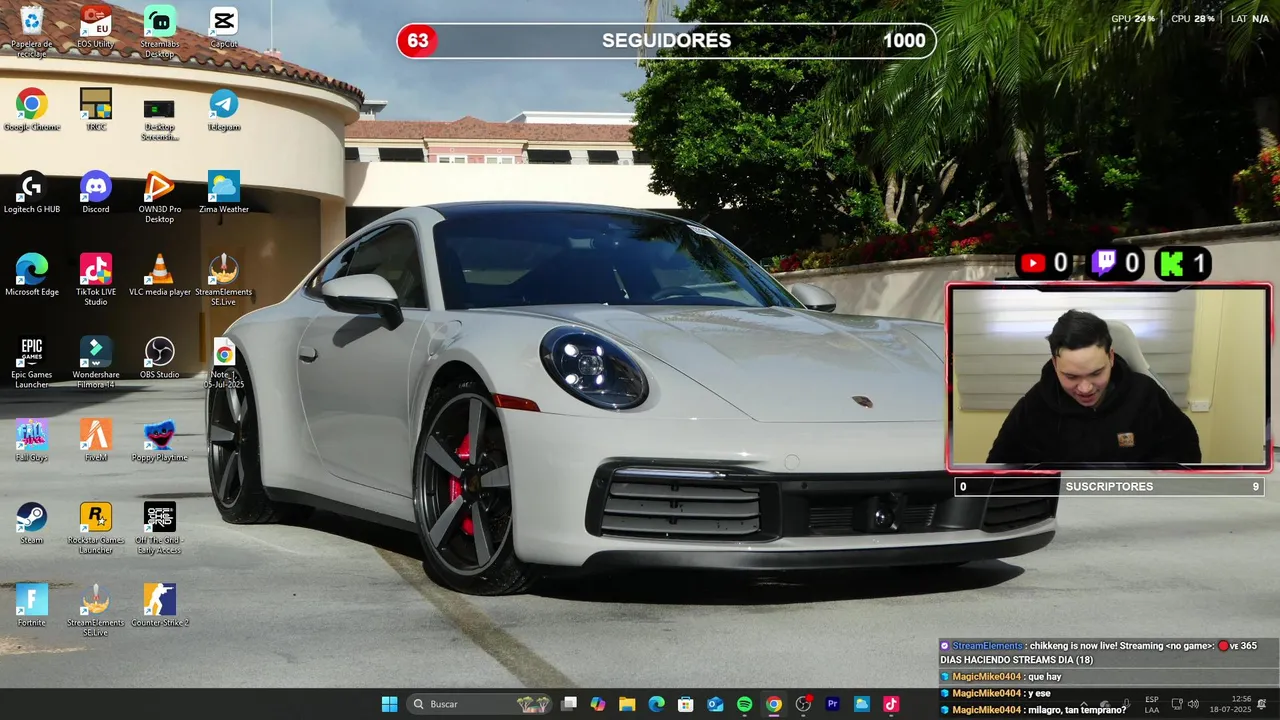Click the 'LAT N/A' latency readout
Viewport: 1280px width, 720px height.
coord(1250,19)
